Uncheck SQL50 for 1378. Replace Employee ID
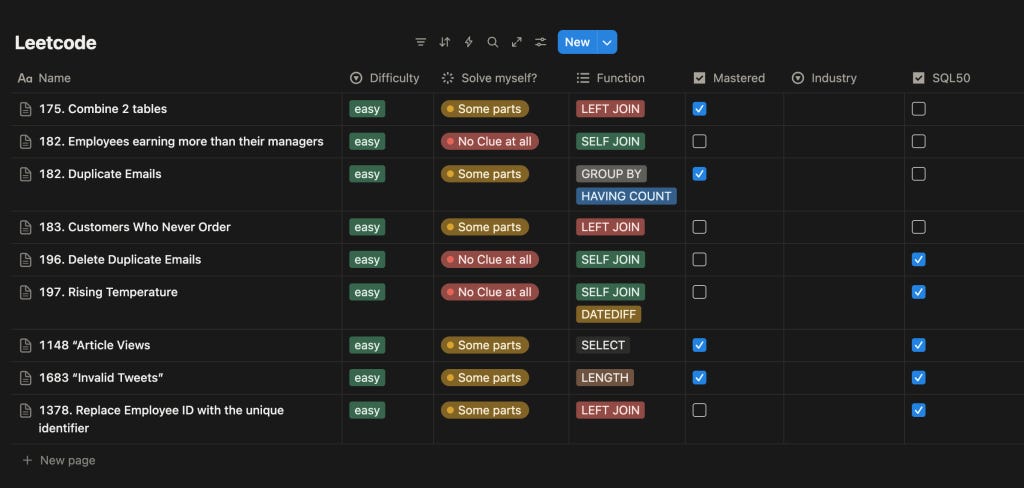 [x=919, y=411]
